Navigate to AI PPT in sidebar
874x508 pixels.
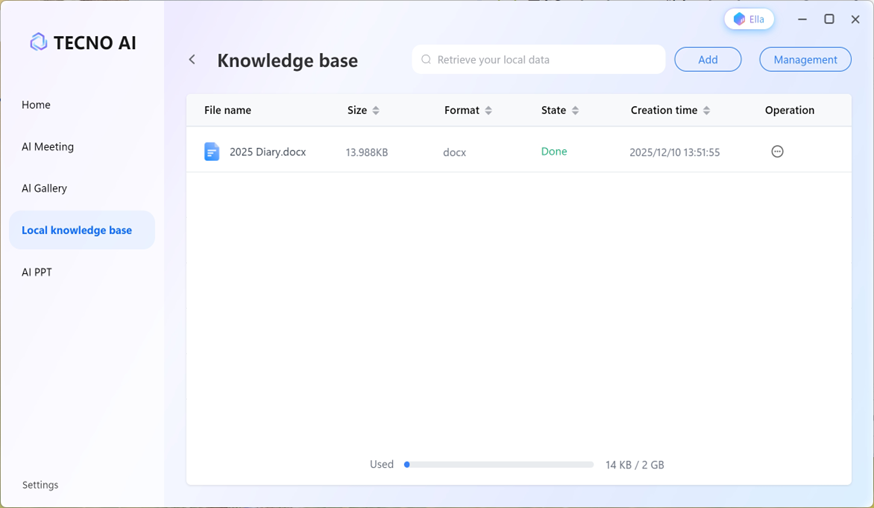37,272
